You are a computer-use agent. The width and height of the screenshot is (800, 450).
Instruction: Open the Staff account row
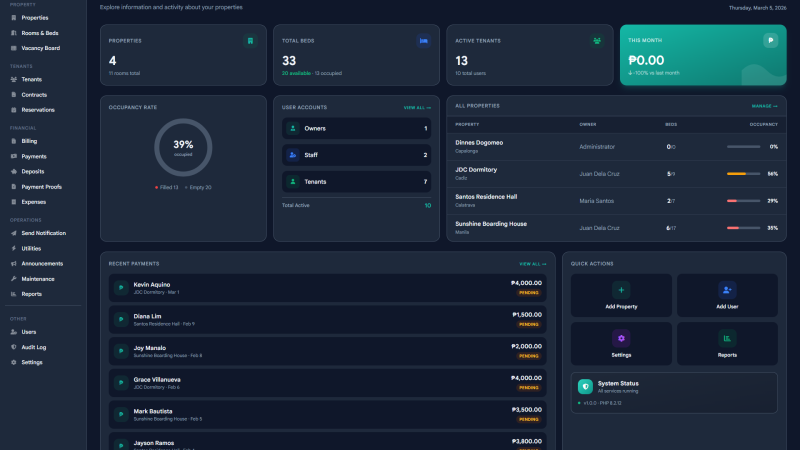click(357, 155)
